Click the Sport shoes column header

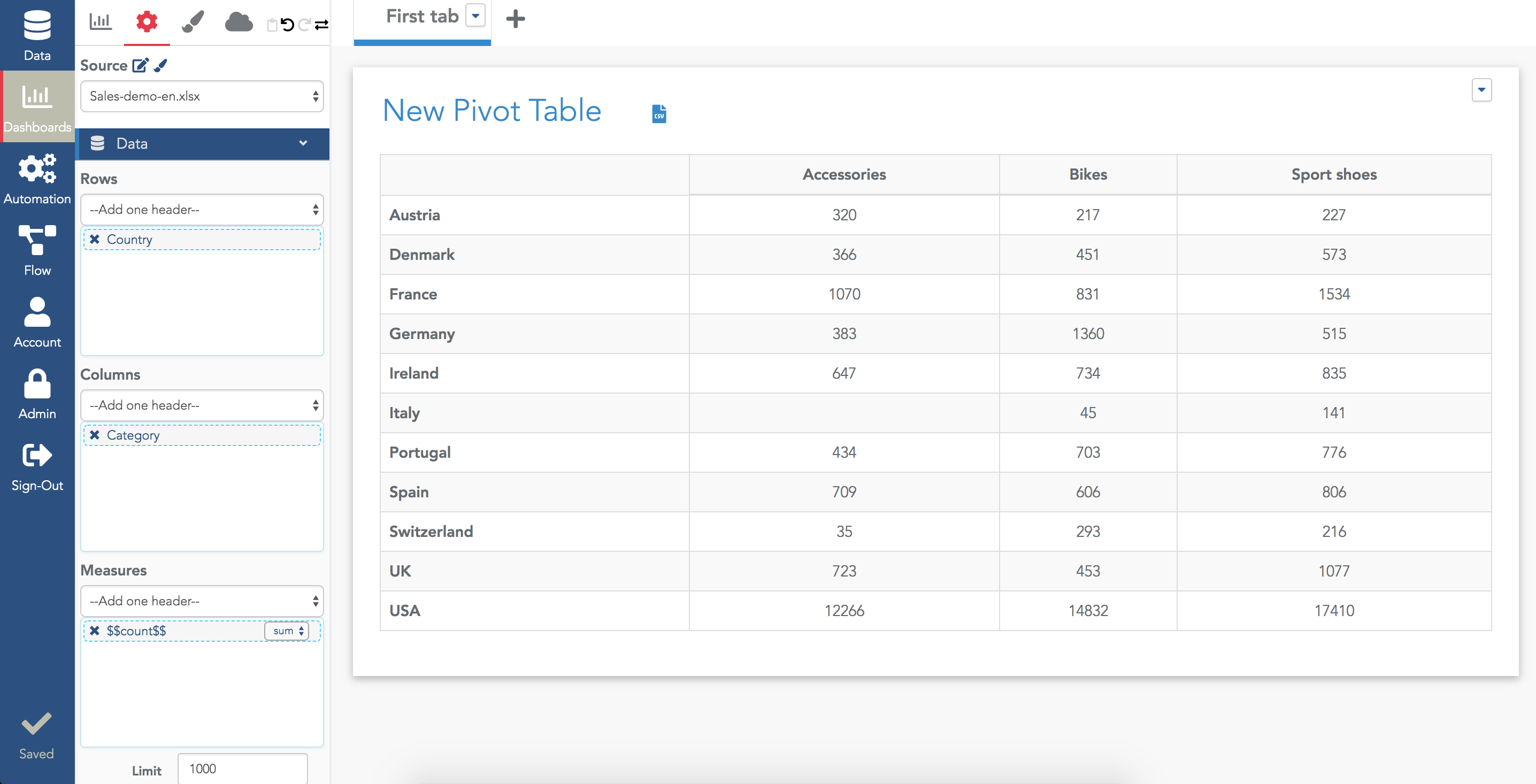click(1334, 174)
